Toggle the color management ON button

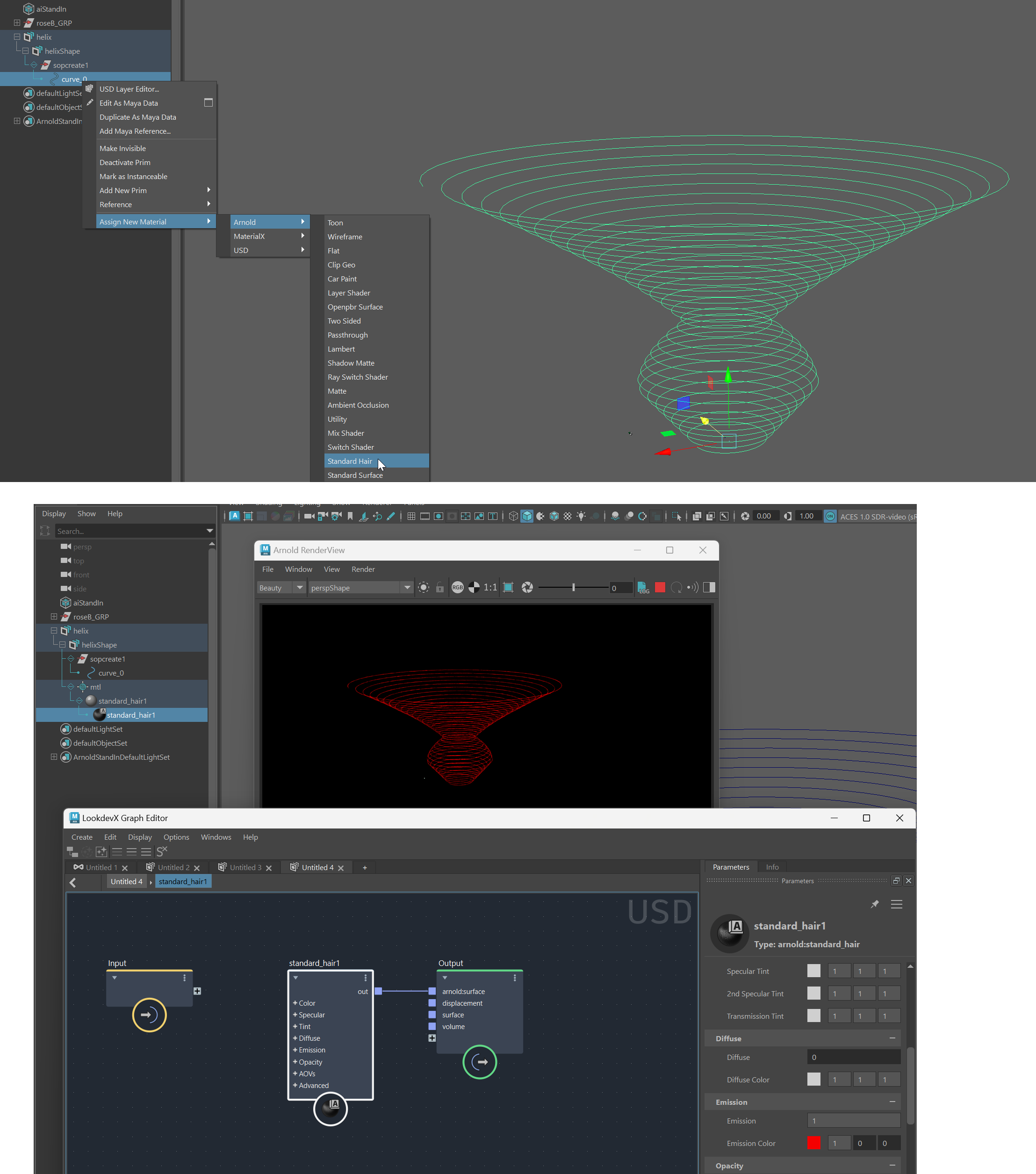pos(830,516)
